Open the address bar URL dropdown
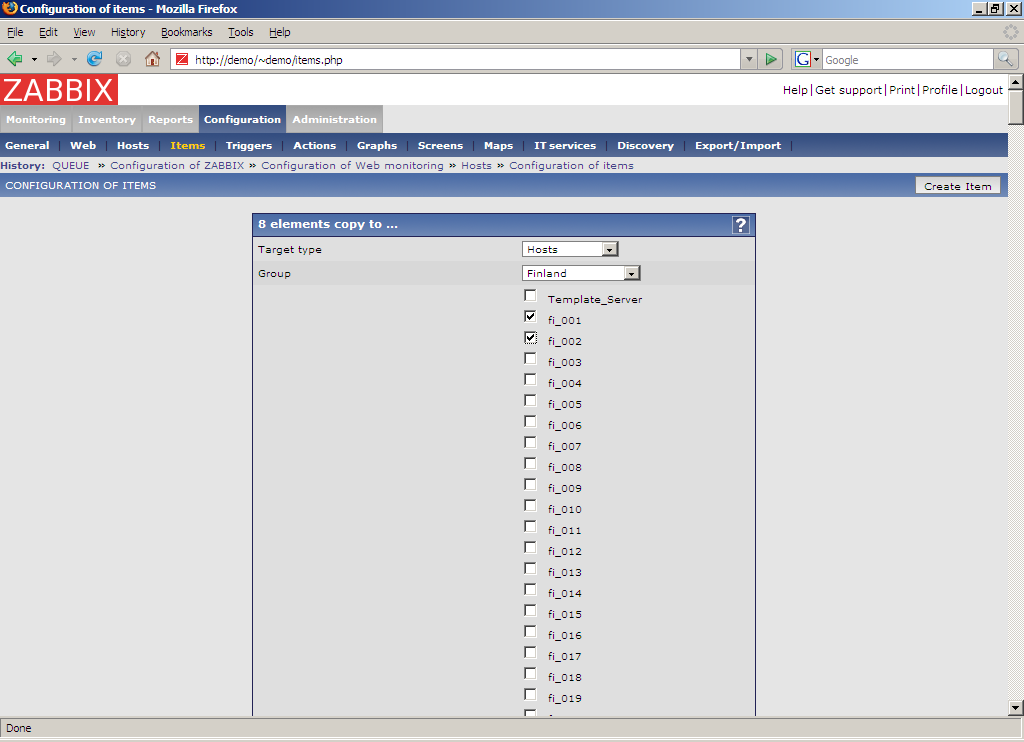 pos(749,59)
